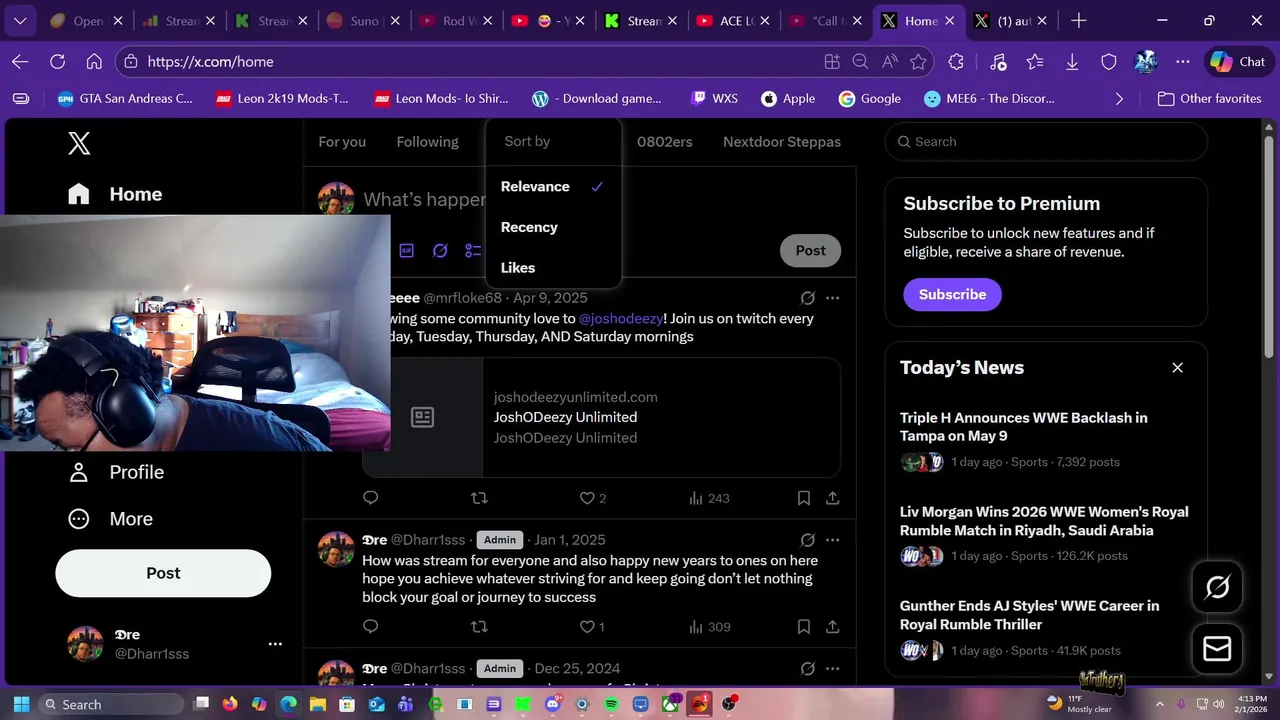Click the What's happening compose field
Screen dimensions: 1280x720
click(425, 199)
